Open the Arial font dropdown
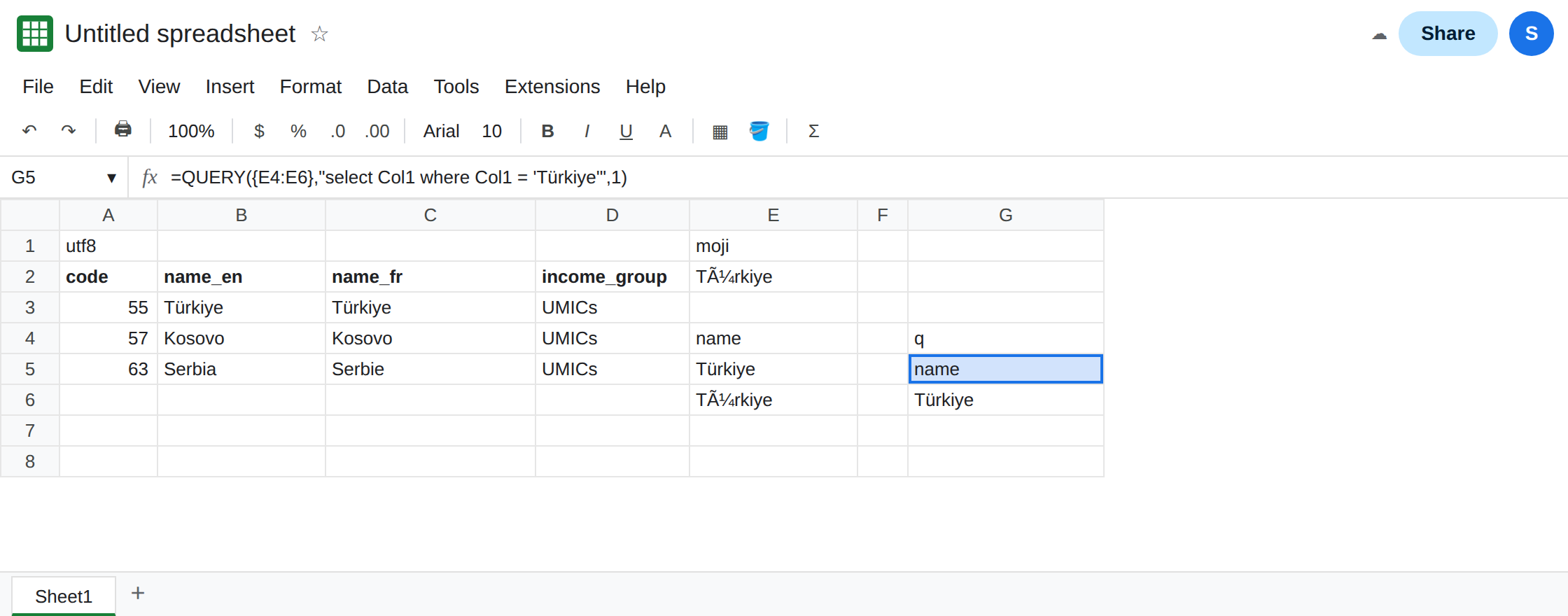The width and height of the screenshot is (1568, 616). tap(441, 131)
